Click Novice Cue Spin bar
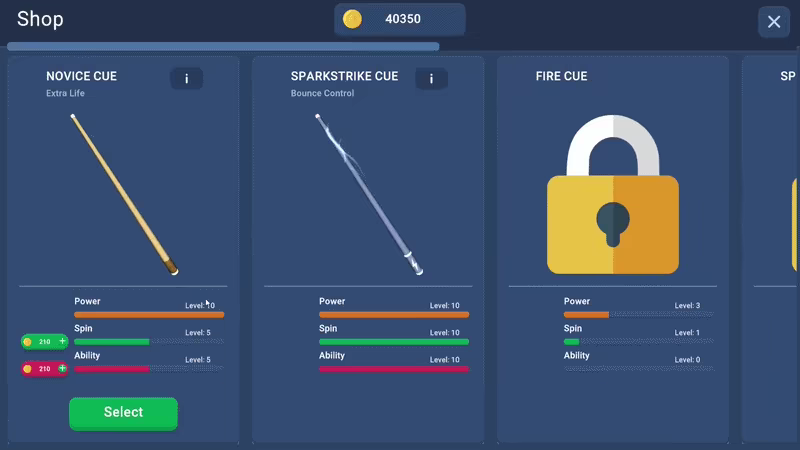Screen dimensions: 800x450 pyautogui.click(x=149, y=342)
